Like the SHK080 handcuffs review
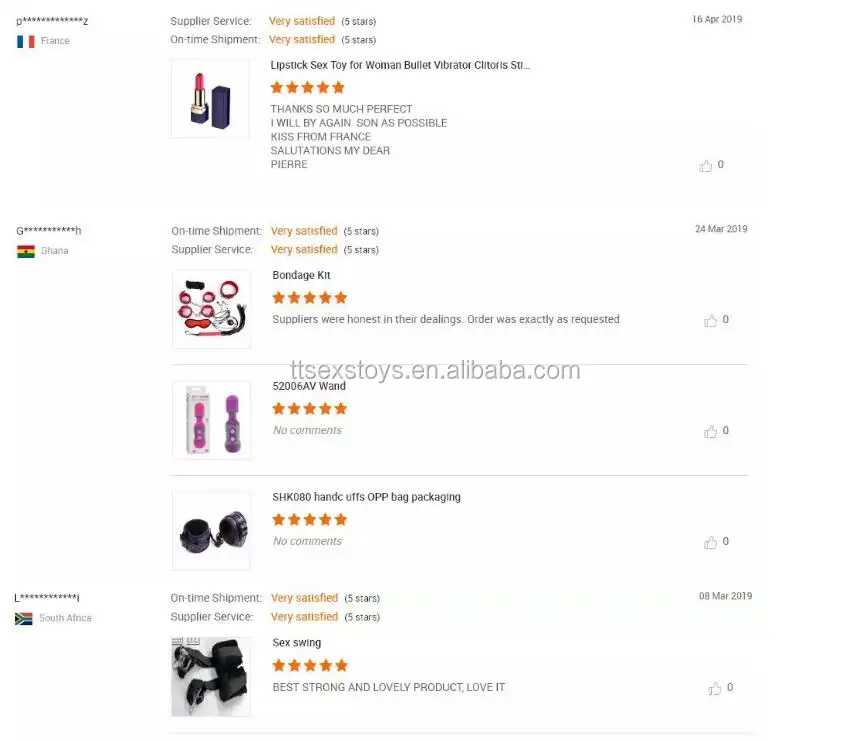The height and width of the screenshot is (741, 868). (x=710, y=543)
